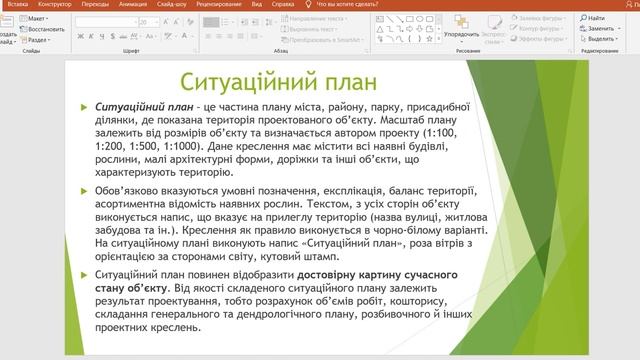
Task: Expand the shapes gallery with More arrow
Action: click(439, 39)
